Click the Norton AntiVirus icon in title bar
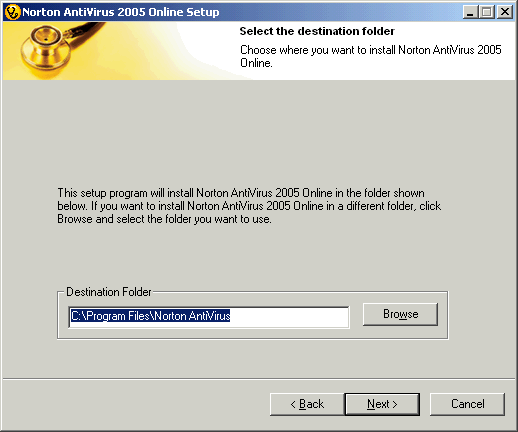Image resolution: width=518 pixels, height=432 pixels. tap(13, 12)
